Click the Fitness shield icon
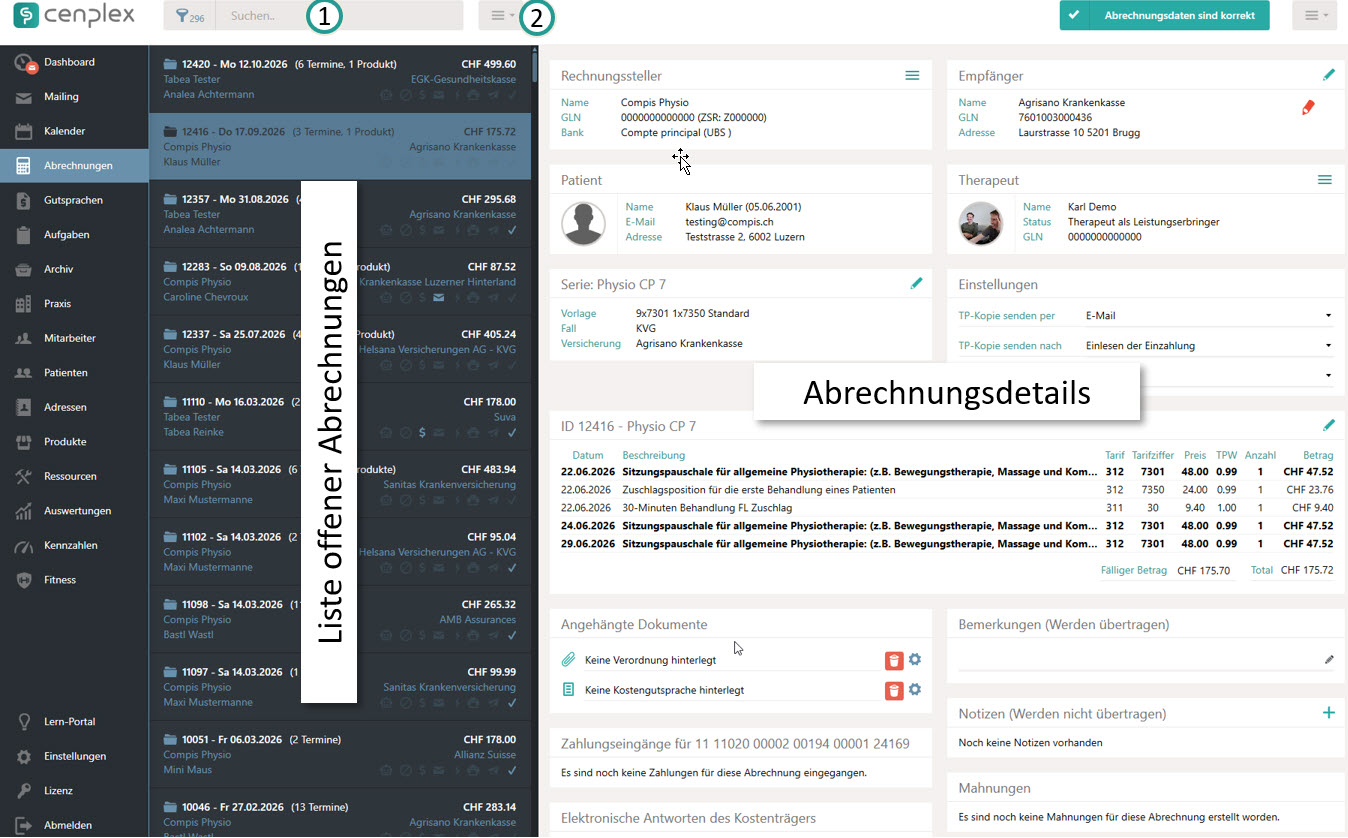Viewport: 1348px width, 838px height. [x=24, y=580]
